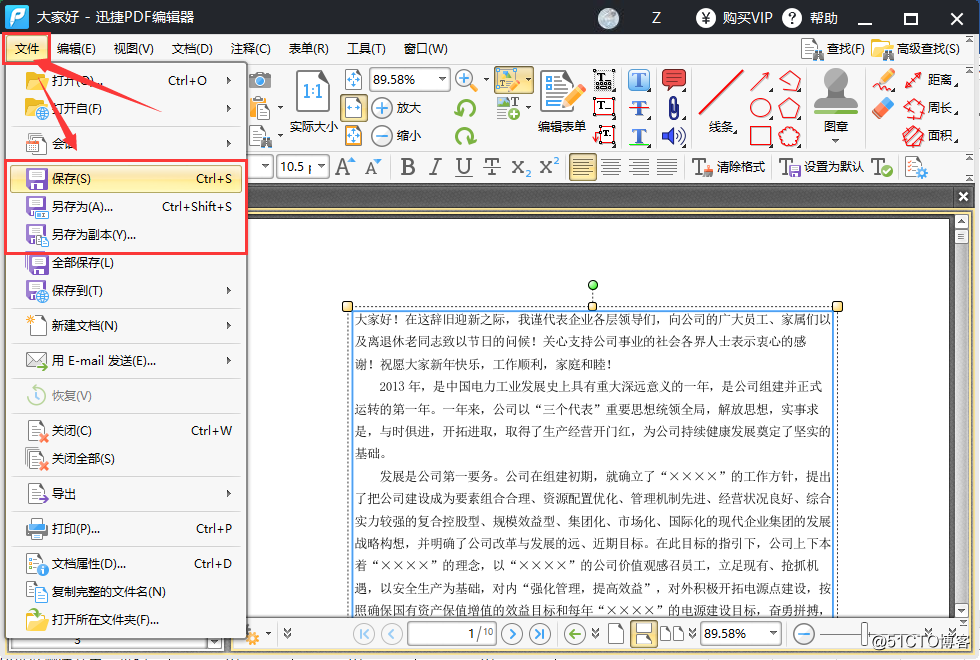Viewport: 980px width, 660px height.
Task: Open the 表单(R) menu
Action: (x=308, y=49)
